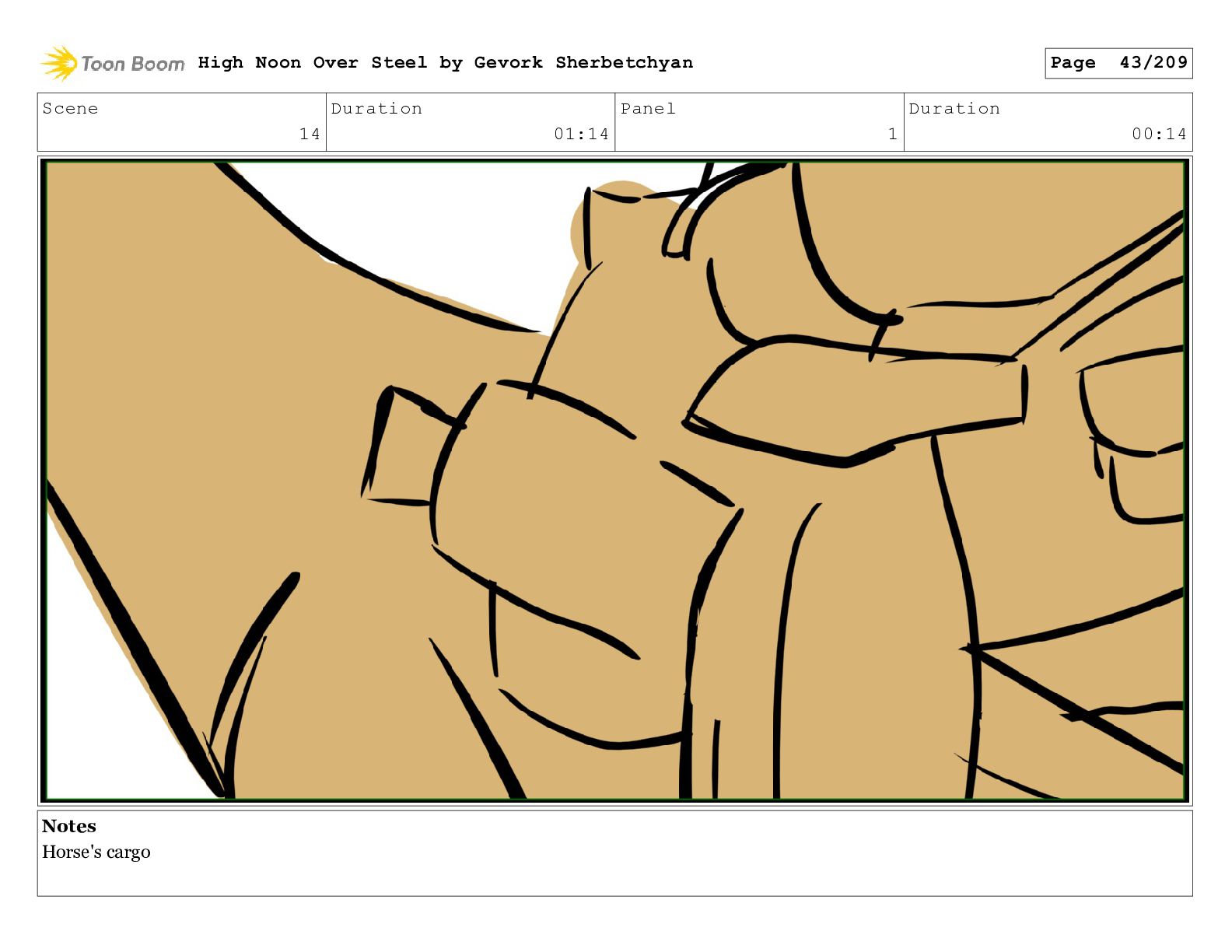This screenshot has width=1232, height=952.
Task: Click the note text 'Horse's cargo'
Action: 96,852
